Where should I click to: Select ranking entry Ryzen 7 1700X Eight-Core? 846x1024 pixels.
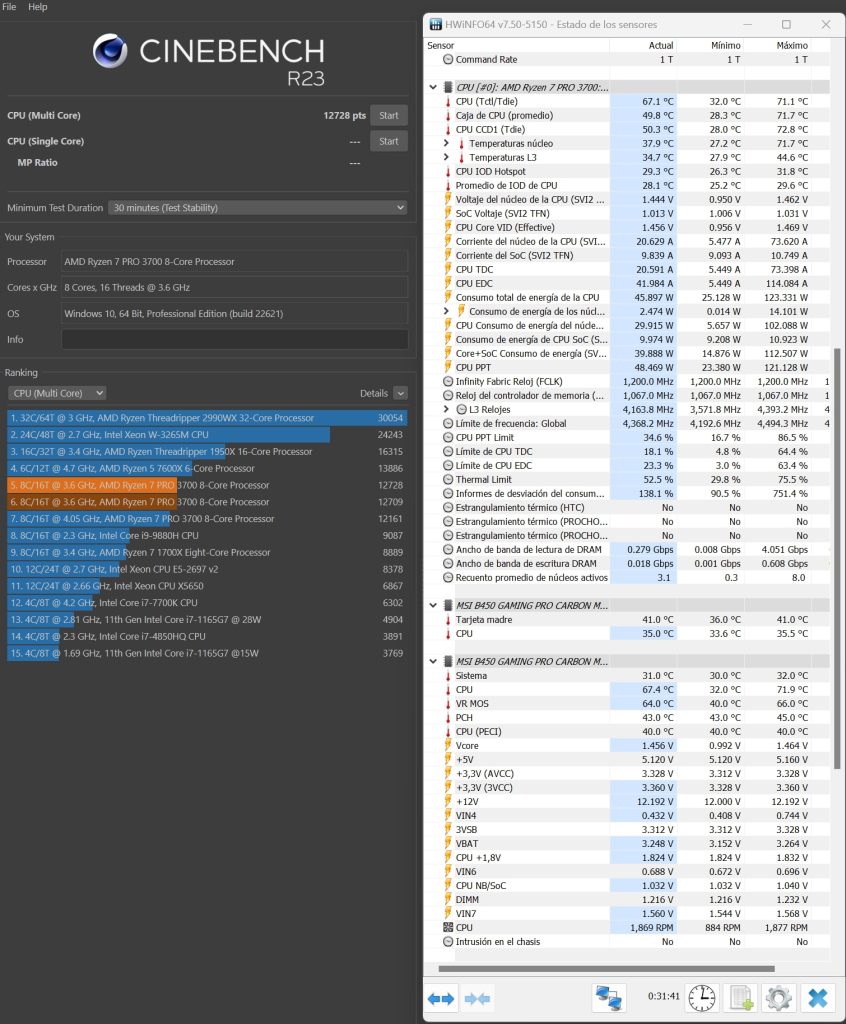click(x=207, y=552)
